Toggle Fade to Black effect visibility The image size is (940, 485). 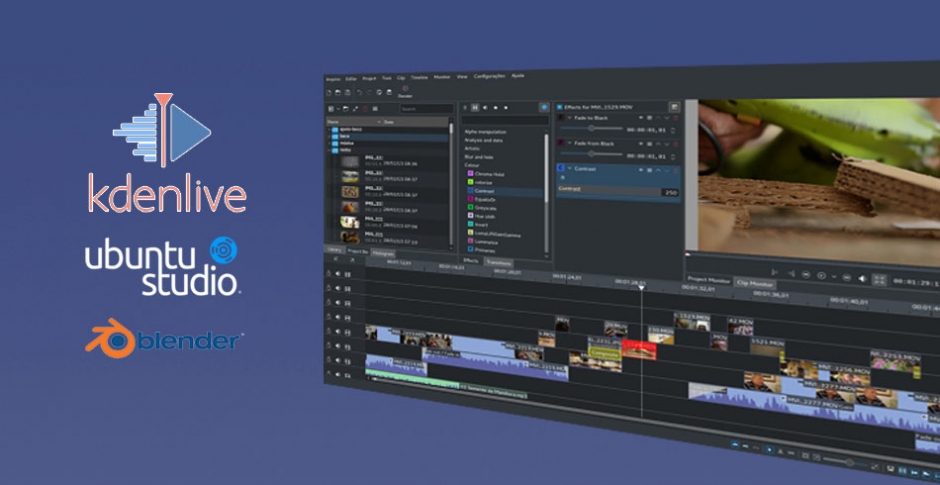[x=641, y=118]
